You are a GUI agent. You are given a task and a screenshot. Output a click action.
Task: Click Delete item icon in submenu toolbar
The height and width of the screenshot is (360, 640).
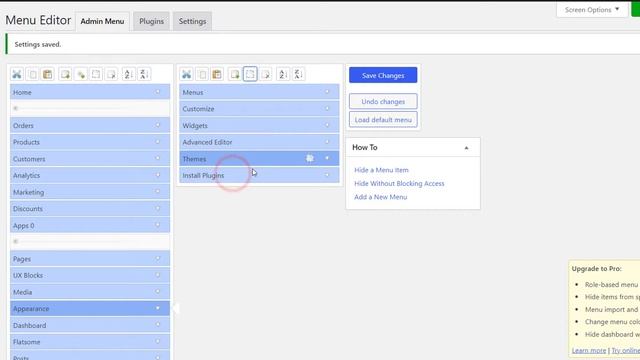click(x=266, y=74)
